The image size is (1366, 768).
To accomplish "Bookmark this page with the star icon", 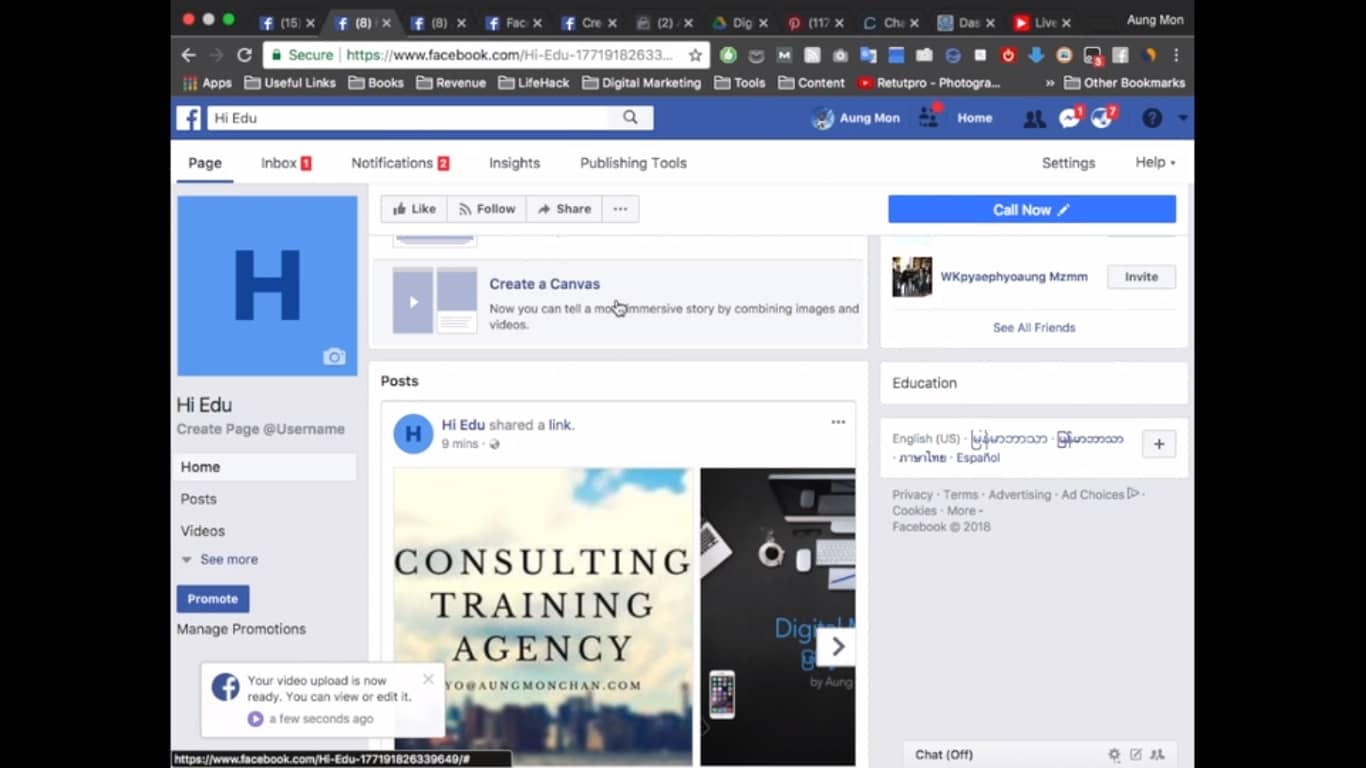I will [695, 55].
